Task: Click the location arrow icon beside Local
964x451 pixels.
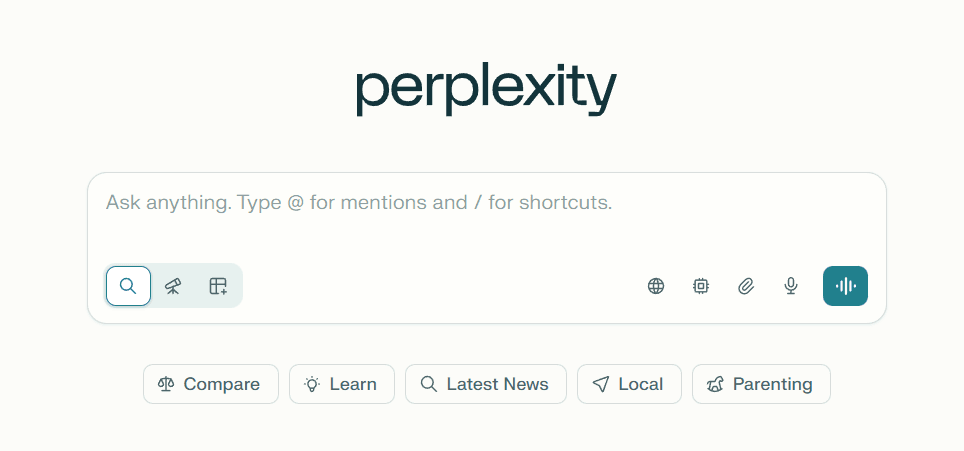Action: coord(601,384)
